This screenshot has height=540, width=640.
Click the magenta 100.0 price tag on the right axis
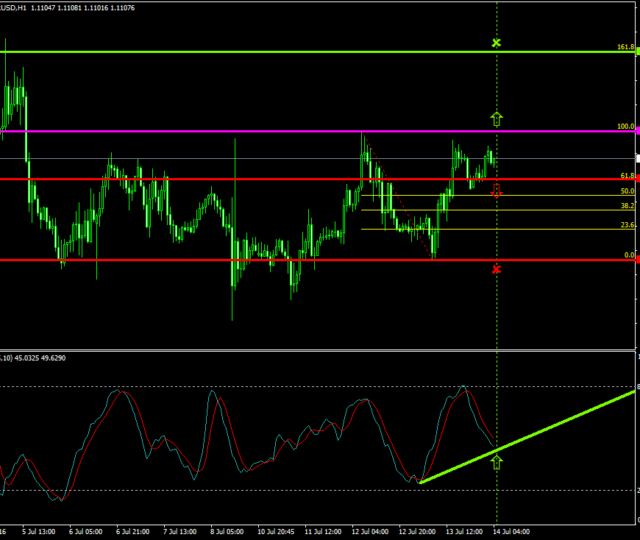(x=636, y=130)
